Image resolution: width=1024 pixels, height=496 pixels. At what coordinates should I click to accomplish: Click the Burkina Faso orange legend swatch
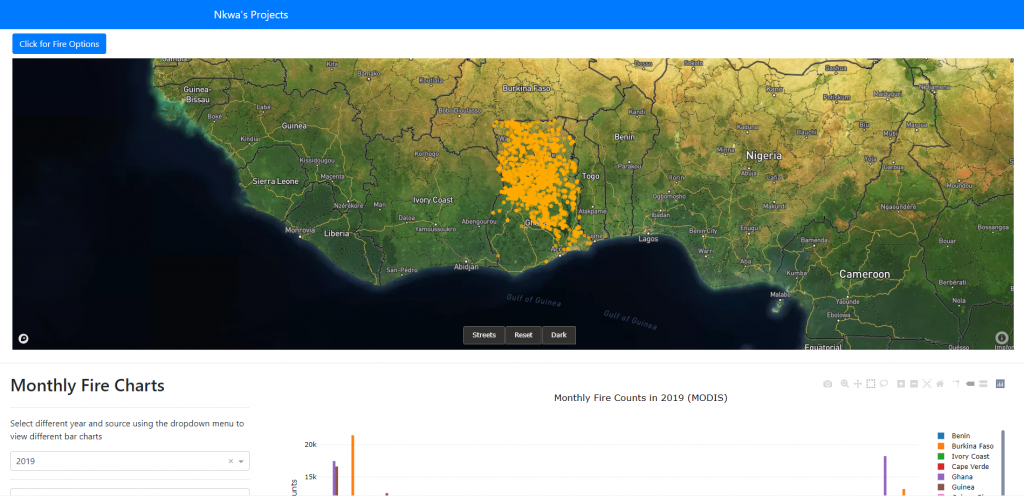(941, 446)
